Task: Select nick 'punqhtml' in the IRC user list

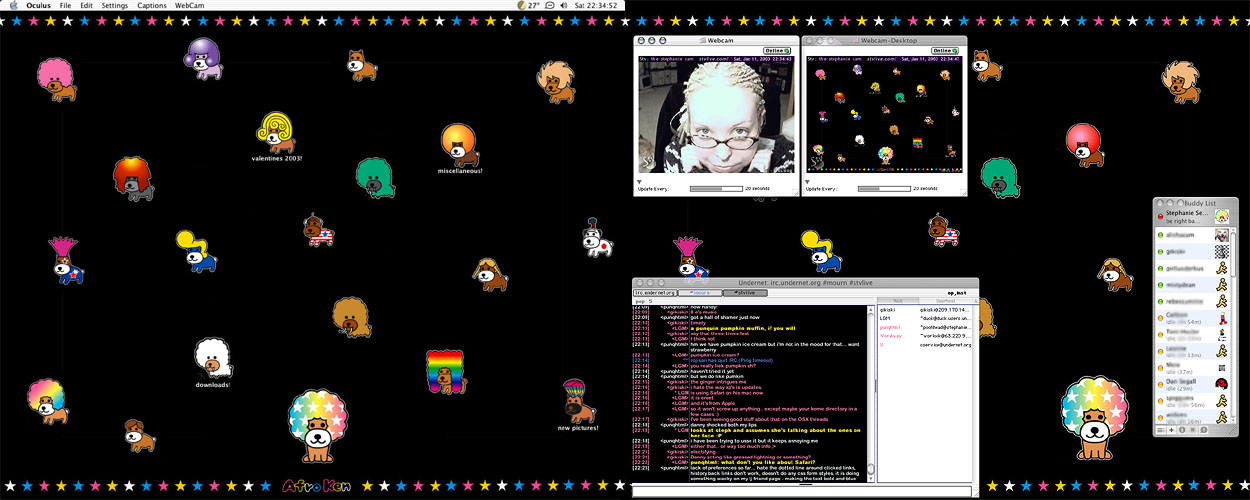Action: (x=890, y=327)
